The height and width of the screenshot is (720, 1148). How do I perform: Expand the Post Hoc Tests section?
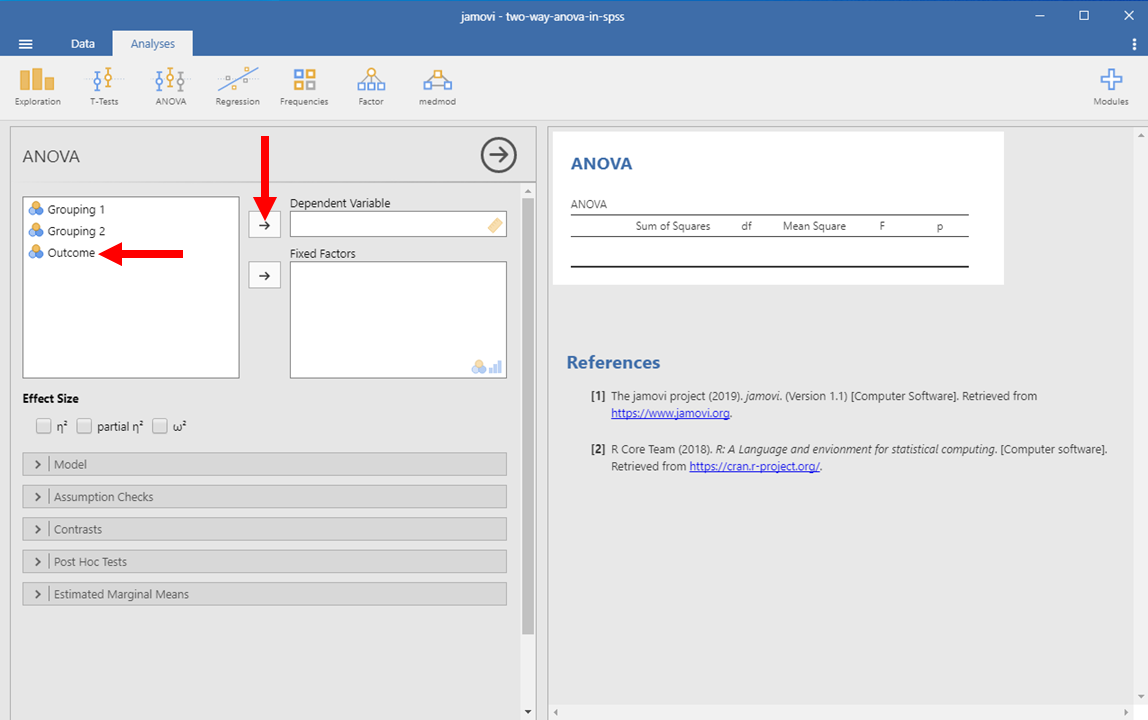tap(264, 562)
